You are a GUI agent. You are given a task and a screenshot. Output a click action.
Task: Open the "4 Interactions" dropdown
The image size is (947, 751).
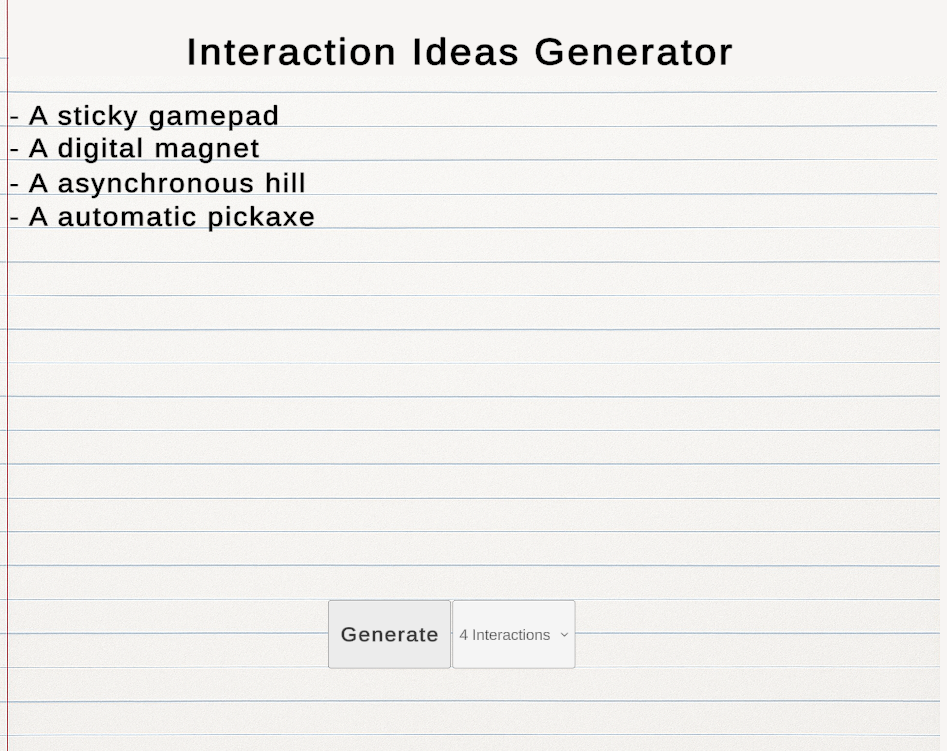[513, 634]
